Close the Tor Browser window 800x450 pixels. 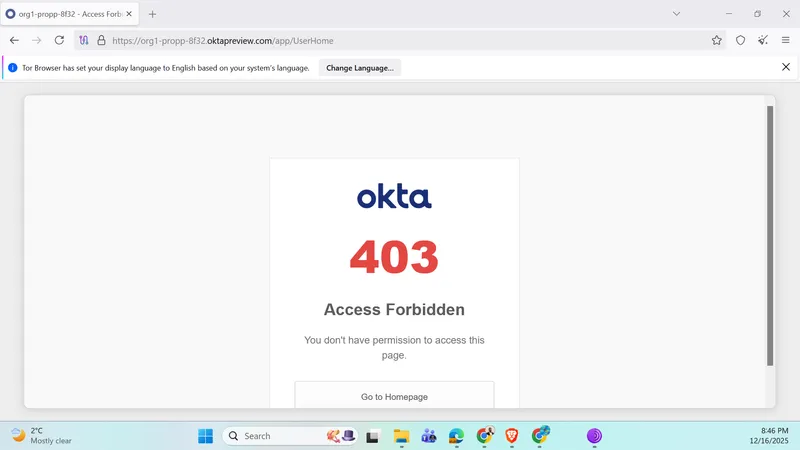pos(786,14)
